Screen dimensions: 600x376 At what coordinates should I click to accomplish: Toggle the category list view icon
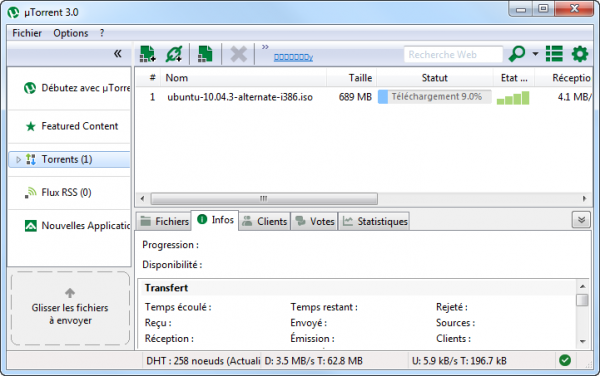554,54
